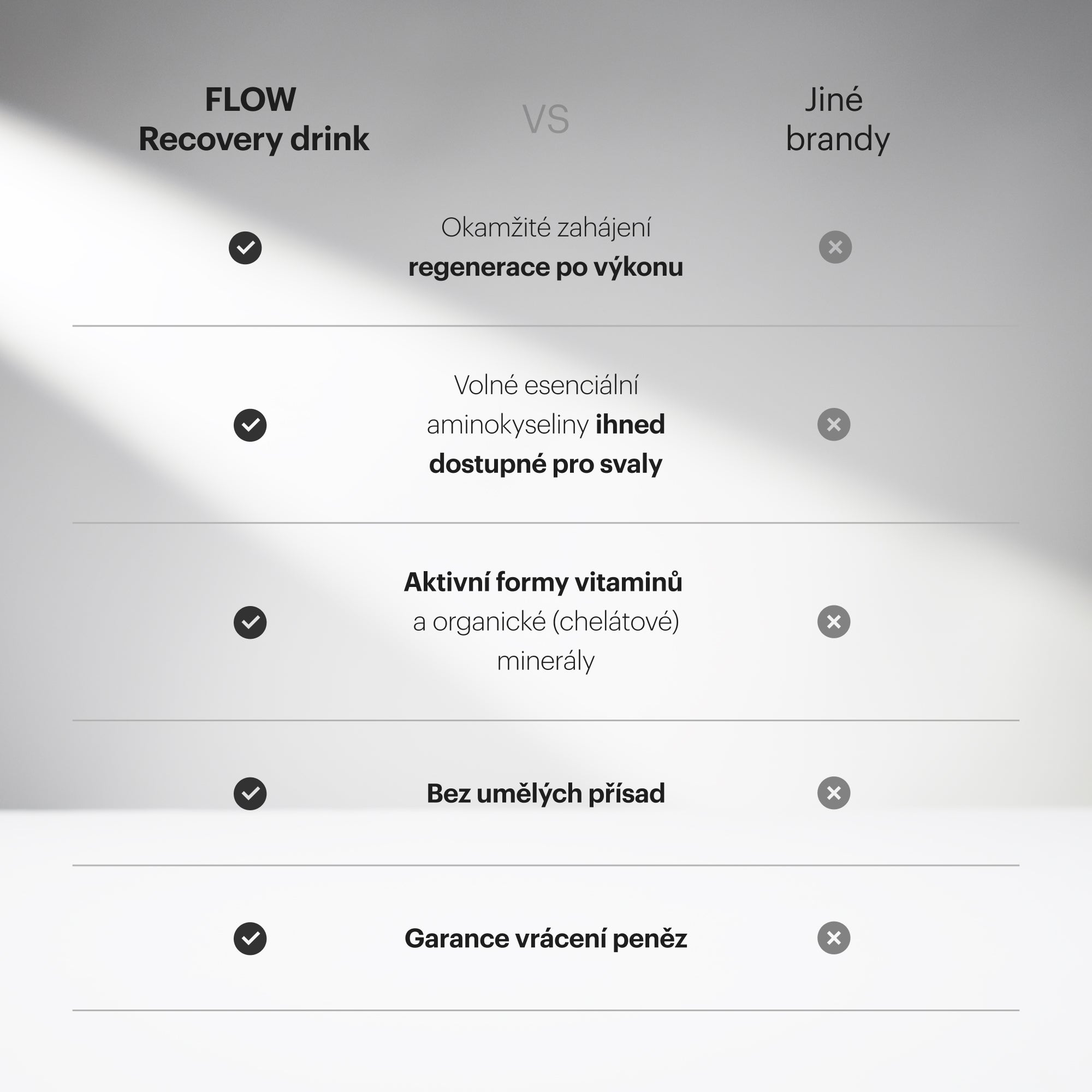Click the checkmark in the aminokyseliny row
Viewport: 1092px width, 1092px height.
pos(250,425)
